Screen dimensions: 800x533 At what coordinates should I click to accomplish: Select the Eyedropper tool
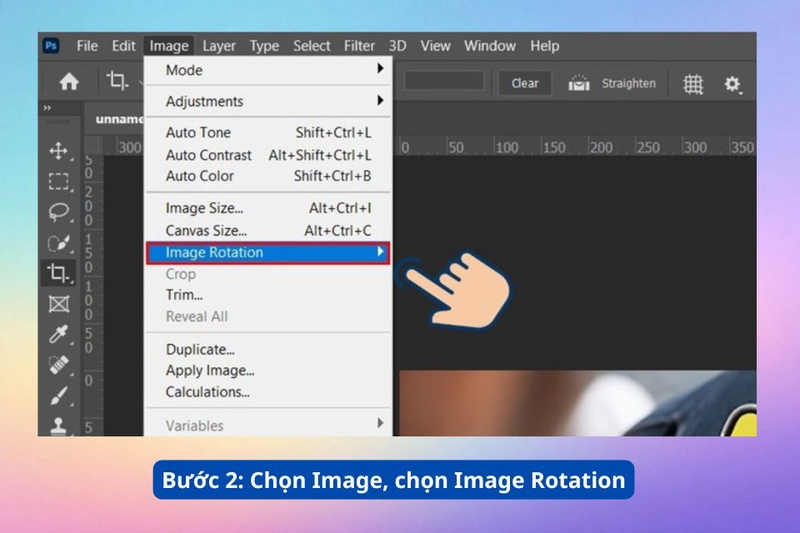59,334
